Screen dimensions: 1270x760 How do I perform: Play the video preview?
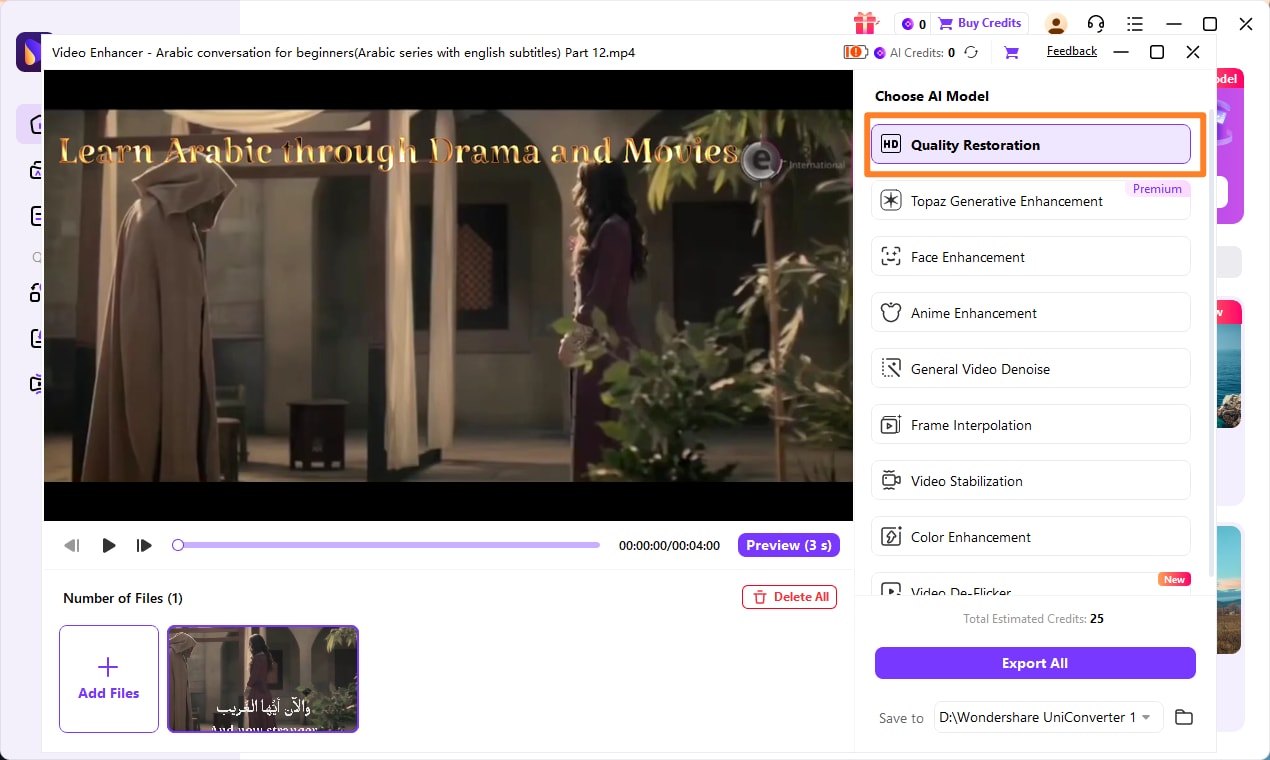109,546
